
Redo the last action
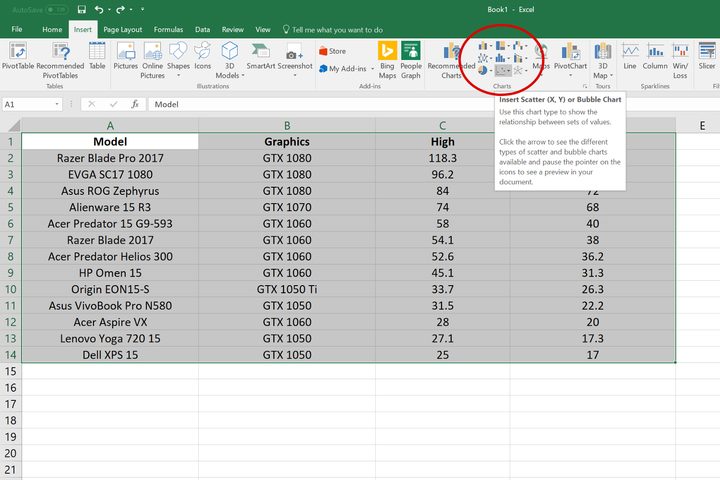point(120,9)
